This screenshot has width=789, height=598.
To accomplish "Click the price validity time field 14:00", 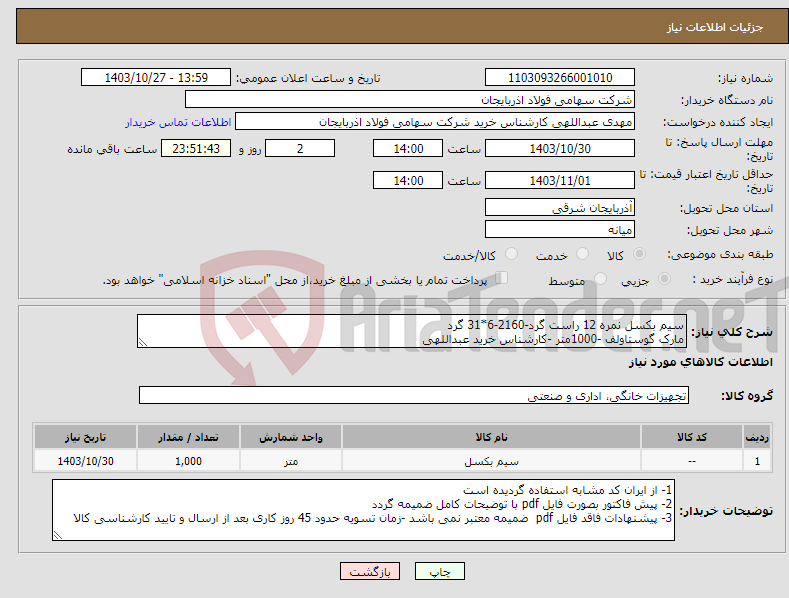I will (x=408, y=180).
